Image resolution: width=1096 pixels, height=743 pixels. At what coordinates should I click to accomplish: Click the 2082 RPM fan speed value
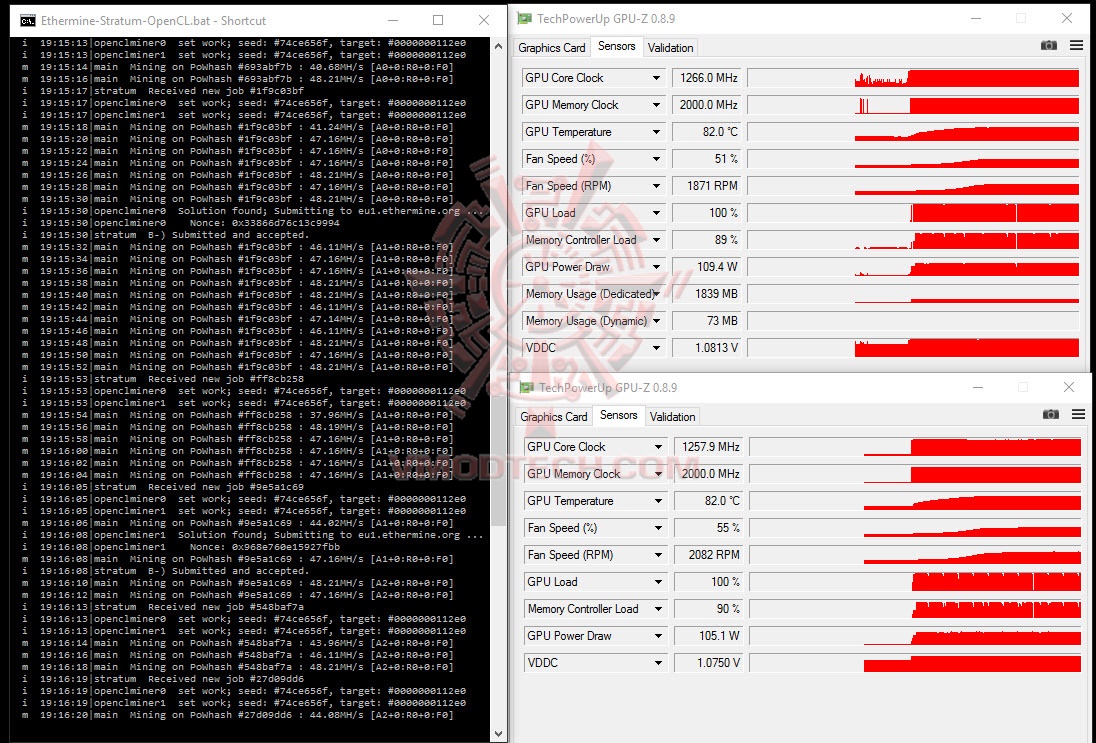[708, 555]
